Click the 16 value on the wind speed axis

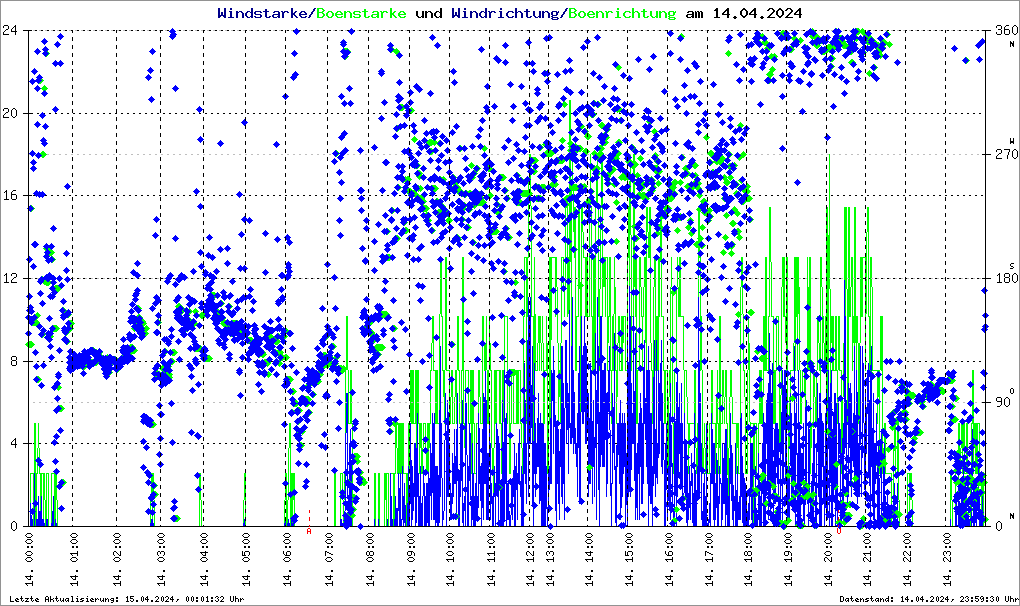click(x=10, y=196)
